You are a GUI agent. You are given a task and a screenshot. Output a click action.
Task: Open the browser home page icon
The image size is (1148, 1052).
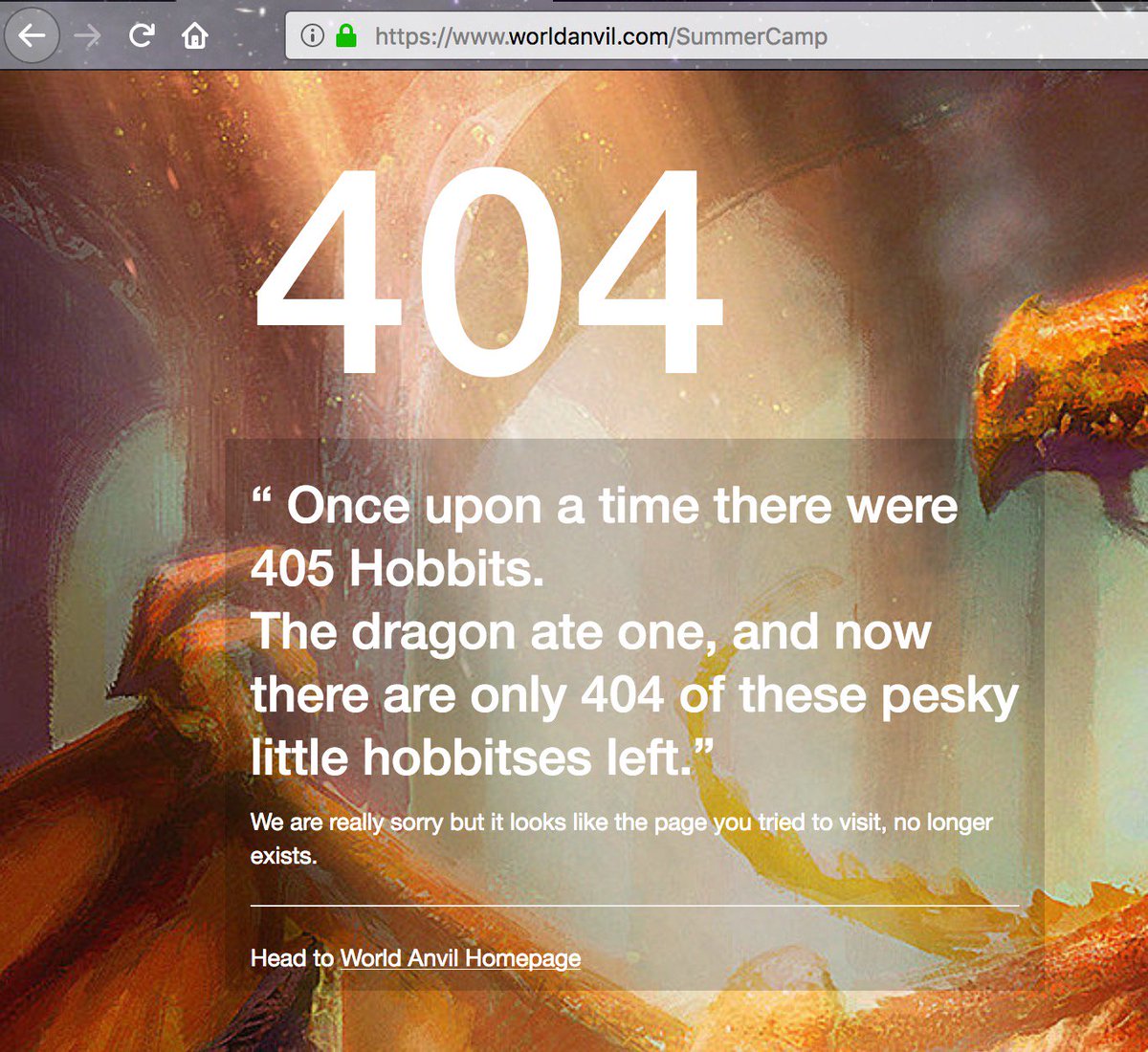(195, 36)
